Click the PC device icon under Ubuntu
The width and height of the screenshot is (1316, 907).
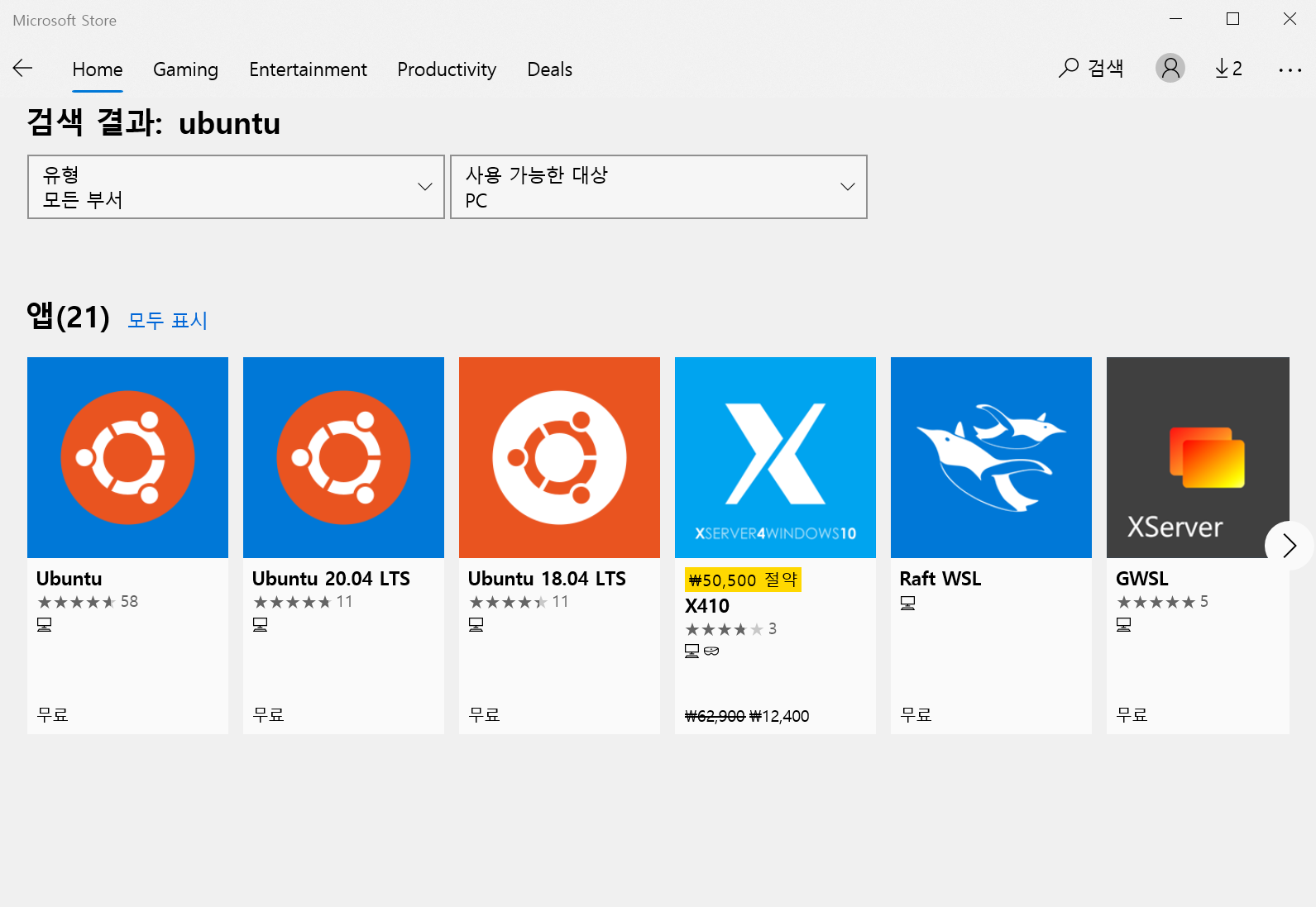45,625
